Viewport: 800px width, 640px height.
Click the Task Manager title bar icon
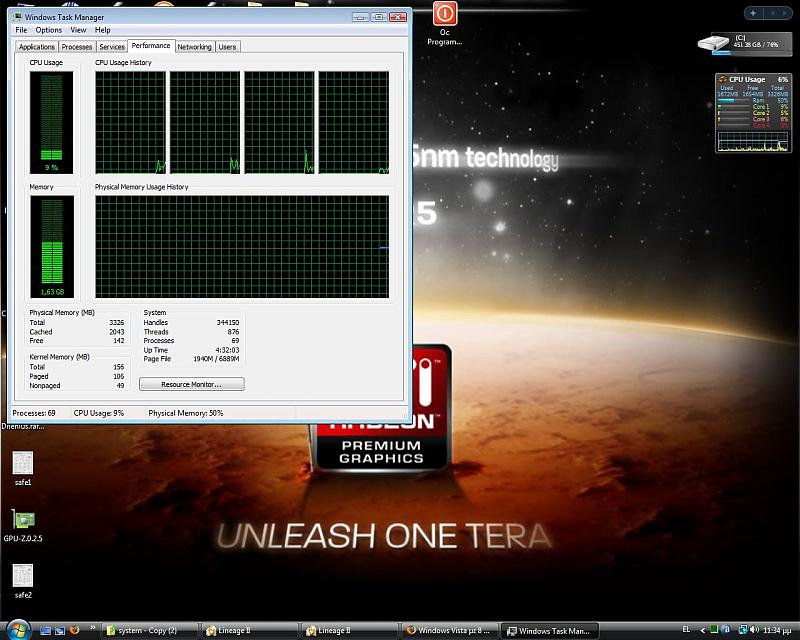[17, 17]
